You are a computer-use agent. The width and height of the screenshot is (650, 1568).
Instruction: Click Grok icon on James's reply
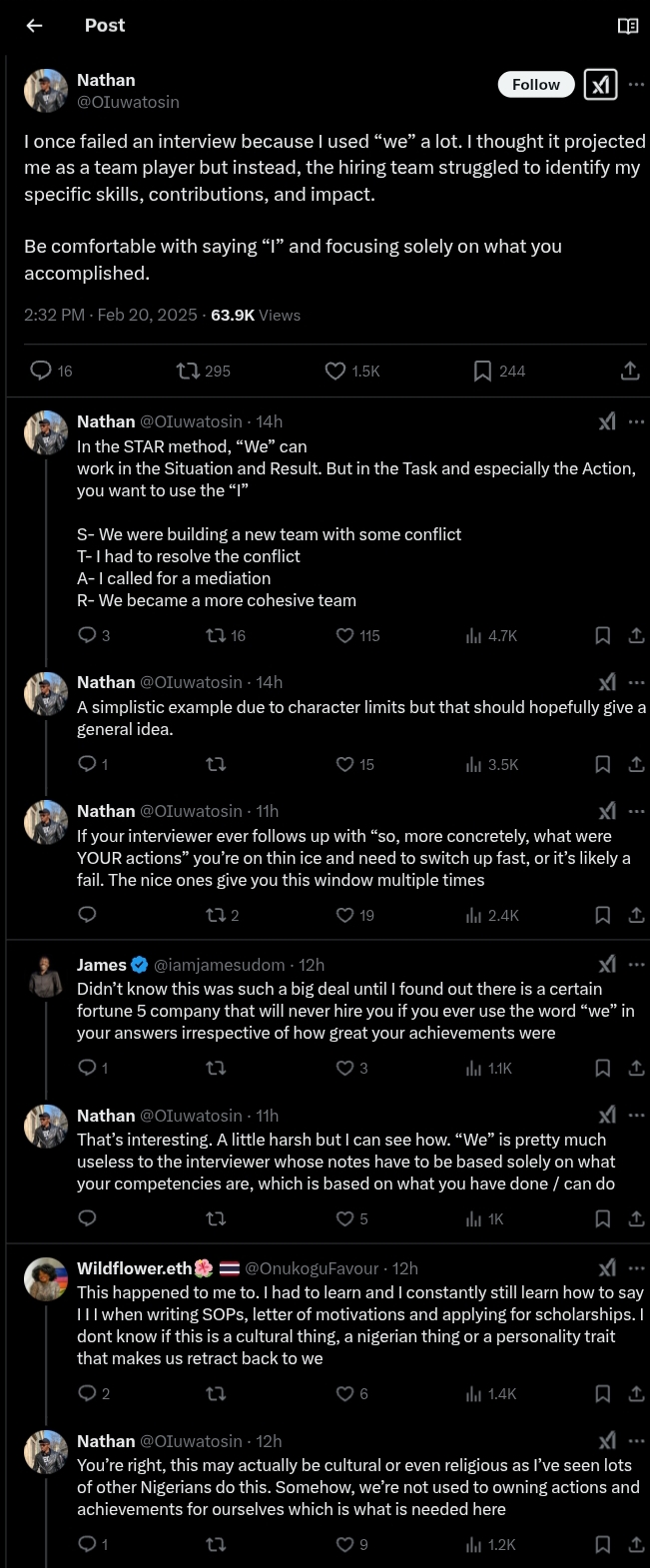[x=607, y=964]
